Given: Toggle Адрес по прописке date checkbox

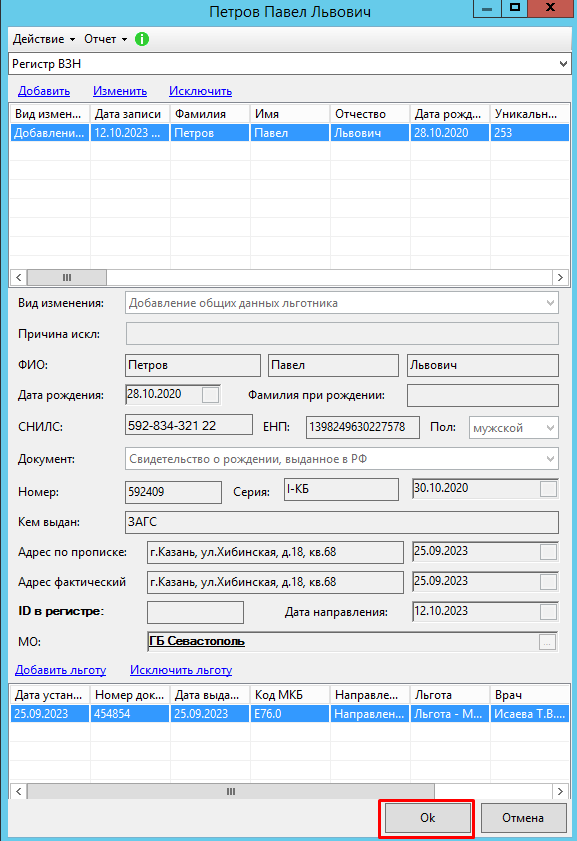Looking at the screenshot, I should click(x=548, y=552).
